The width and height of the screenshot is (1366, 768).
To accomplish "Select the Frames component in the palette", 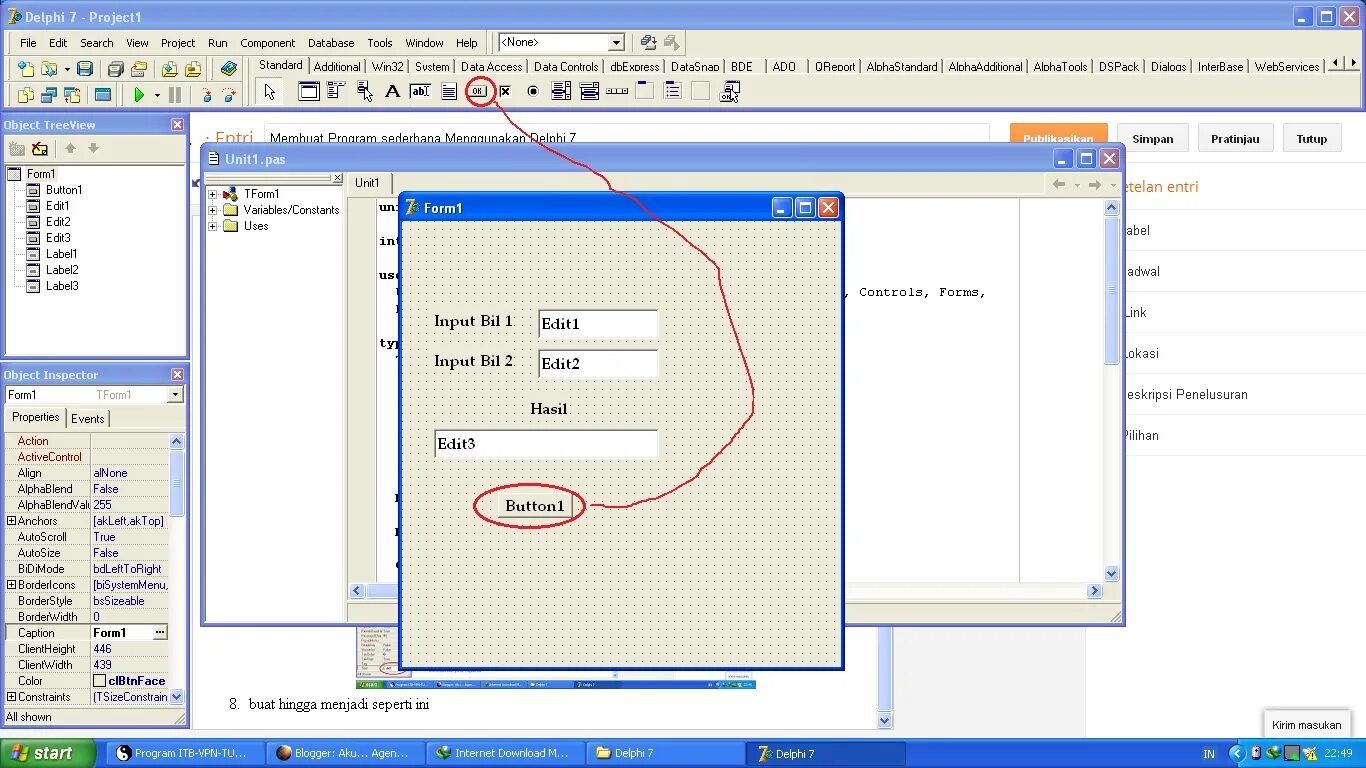I will 309,91.
